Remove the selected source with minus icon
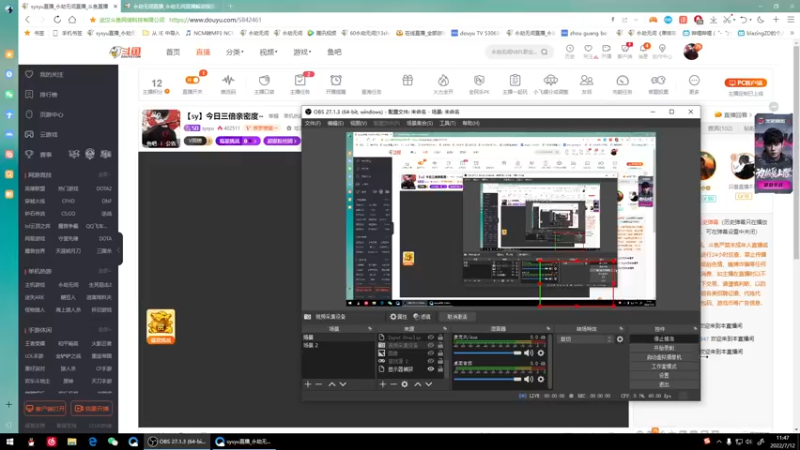Screen dimensions: 800x450 393,384
